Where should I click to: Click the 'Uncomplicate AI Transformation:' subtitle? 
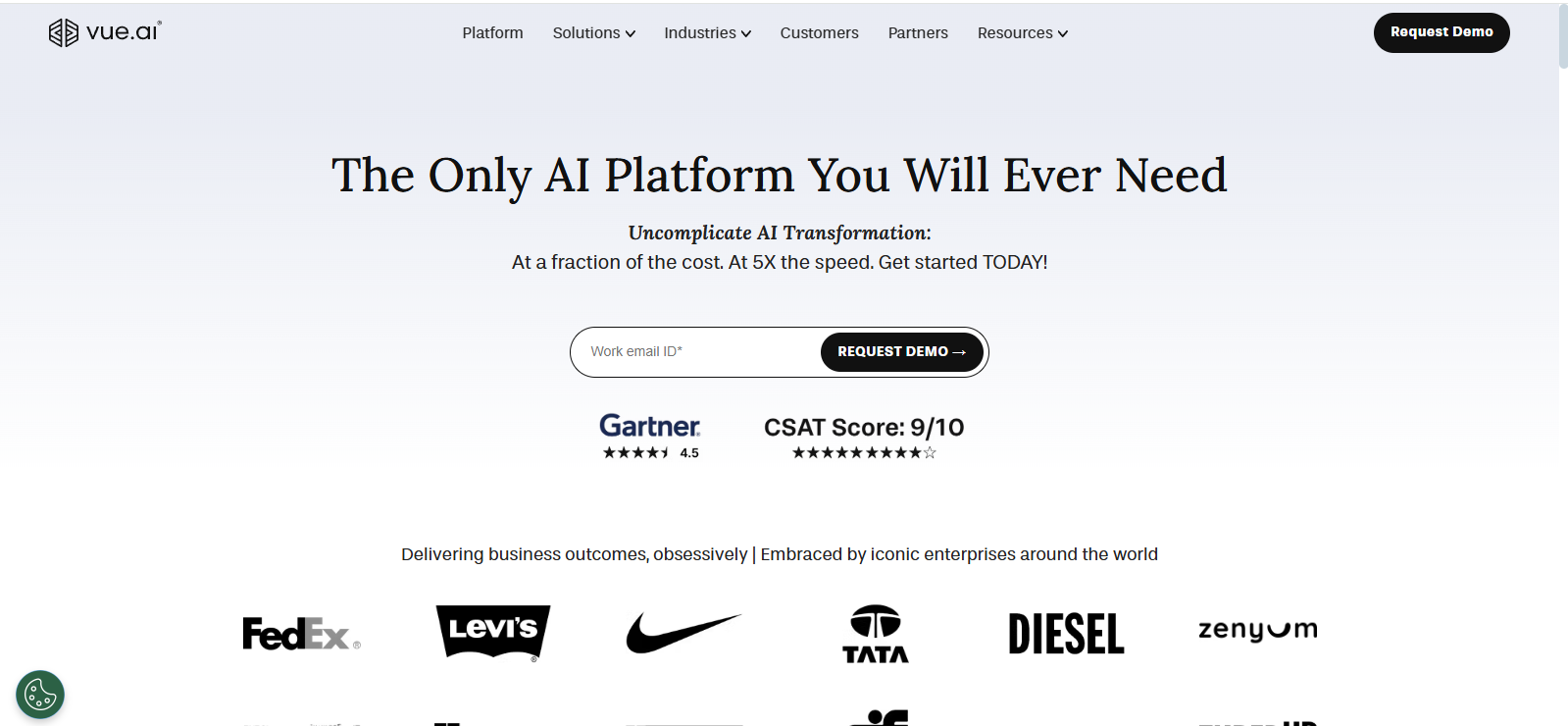[780, 233]
